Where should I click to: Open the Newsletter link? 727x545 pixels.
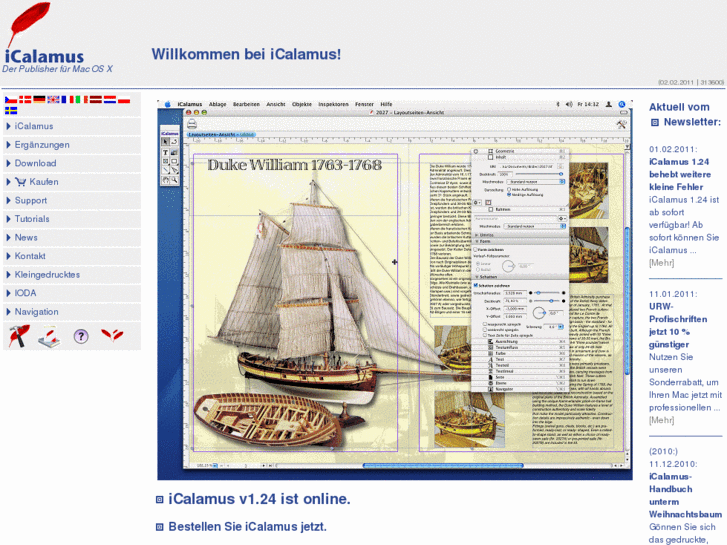click(692, 122)
